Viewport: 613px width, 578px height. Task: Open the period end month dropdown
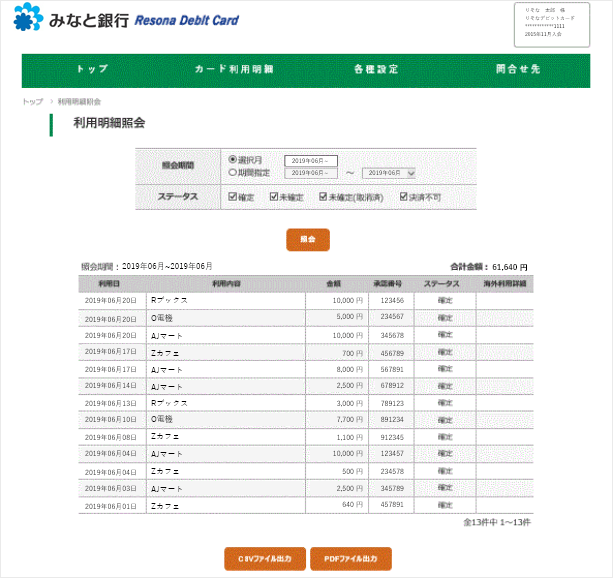click(x=389, y=173)
